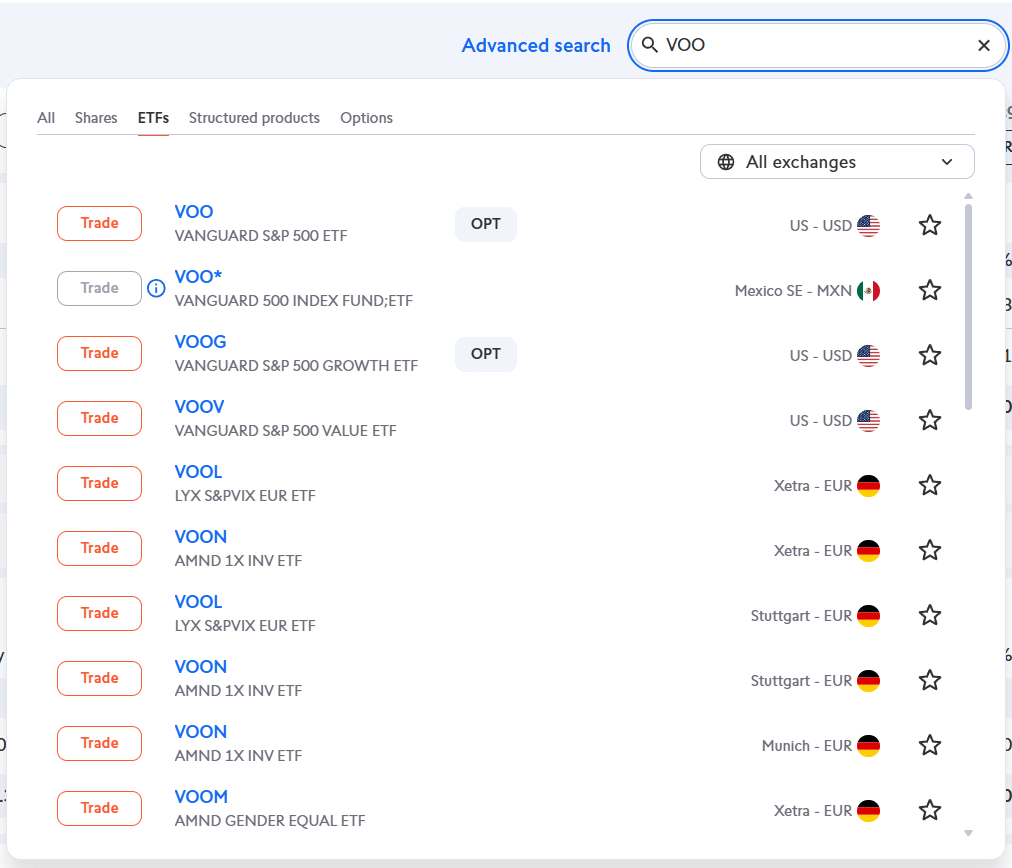Image resolution: width=1012 pixels, height=868 pixels.
Task: Click the US flag on VOO row
Action: tap(869, 226)
